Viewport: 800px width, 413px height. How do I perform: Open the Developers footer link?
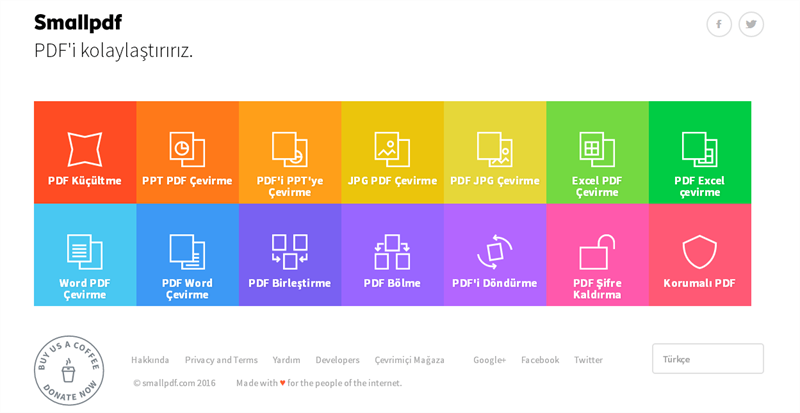click(337, 360)
